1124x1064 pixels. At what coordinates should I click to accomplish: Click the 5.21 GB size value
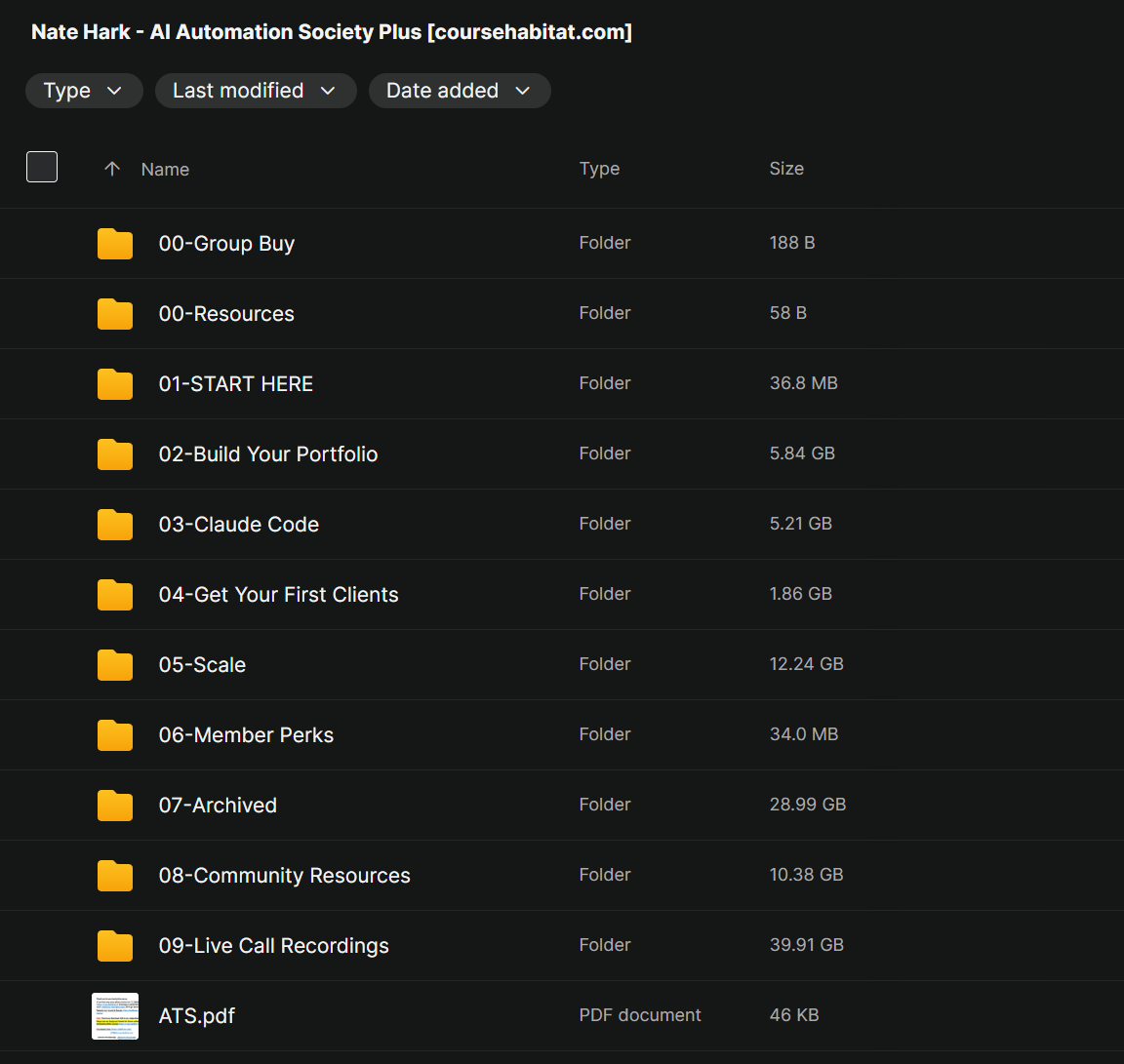coord(801,524)
